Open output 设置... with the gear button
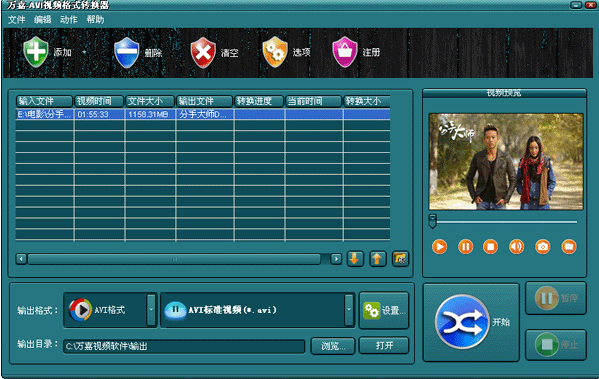 (384, 310)
